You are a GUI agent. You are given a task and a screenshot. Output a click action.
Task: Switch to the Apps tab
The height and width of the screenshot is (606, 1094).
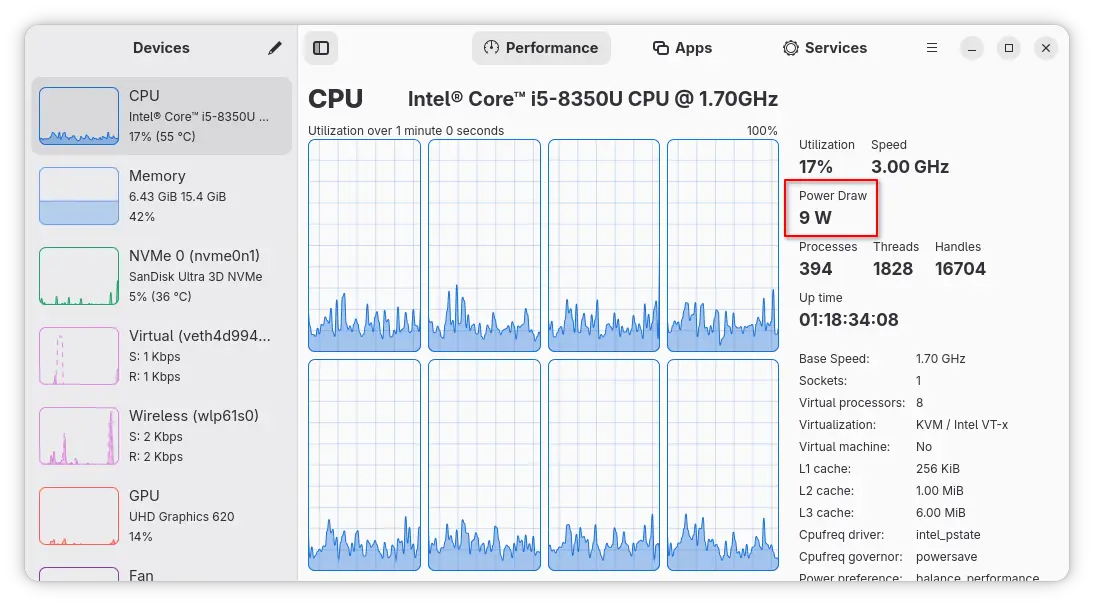(682, 48)
